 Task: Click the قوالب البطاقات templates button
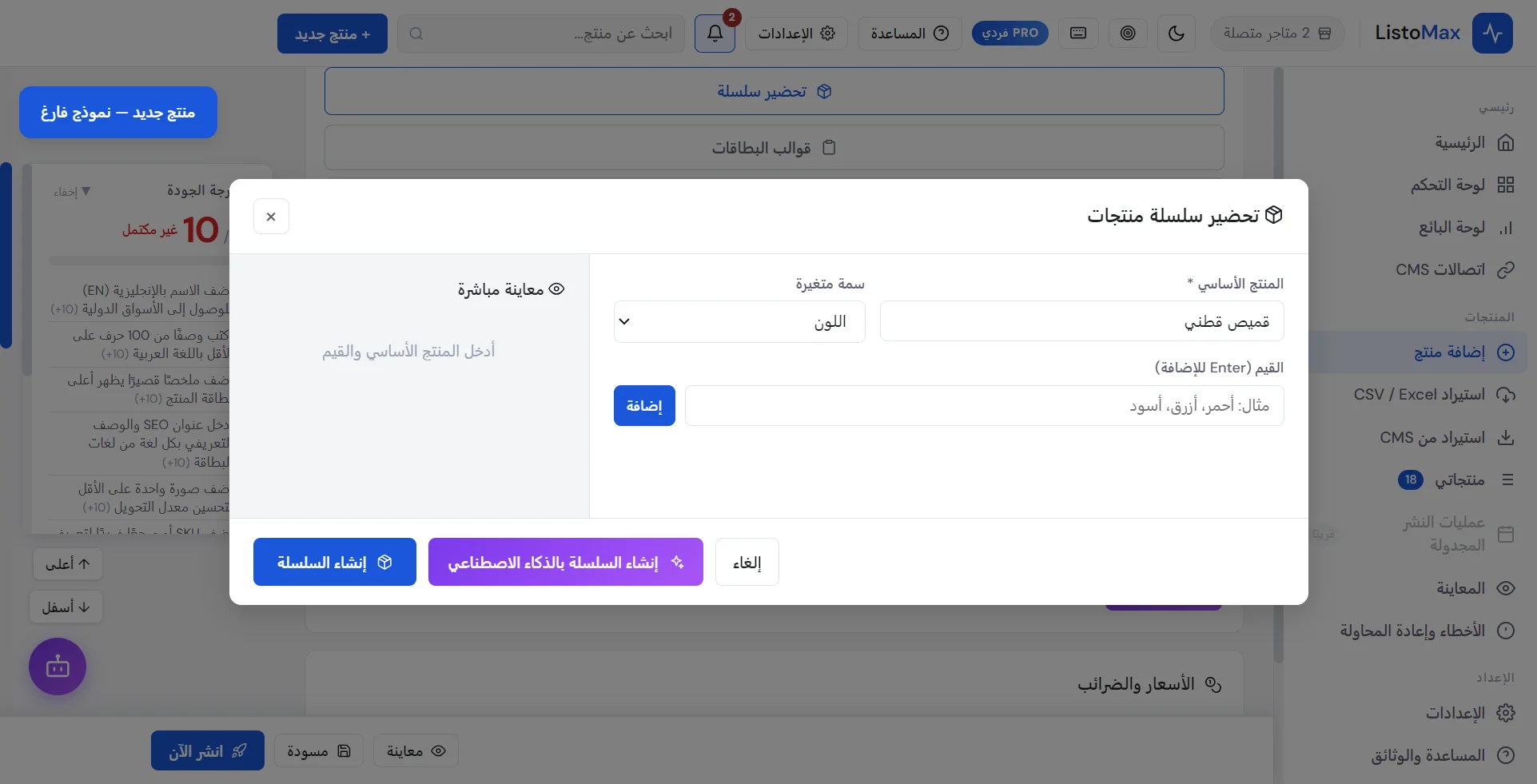tap(774, 148)
